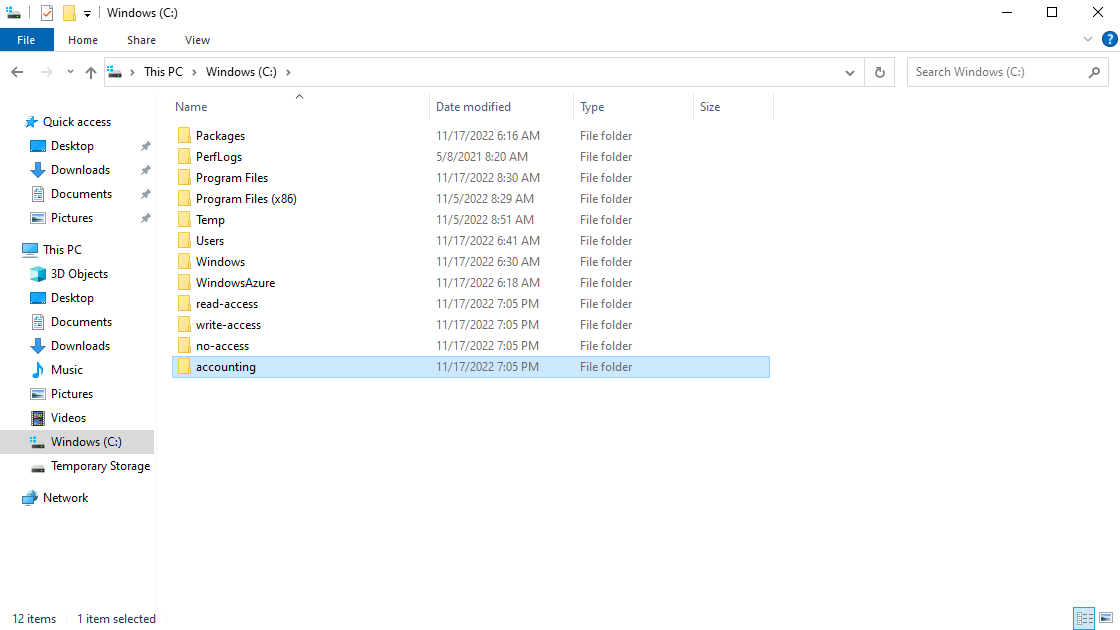The width and height of the screenshot is (1120, 630).
Task: Select This PC in navigation pane
Action: coord(62,249)
